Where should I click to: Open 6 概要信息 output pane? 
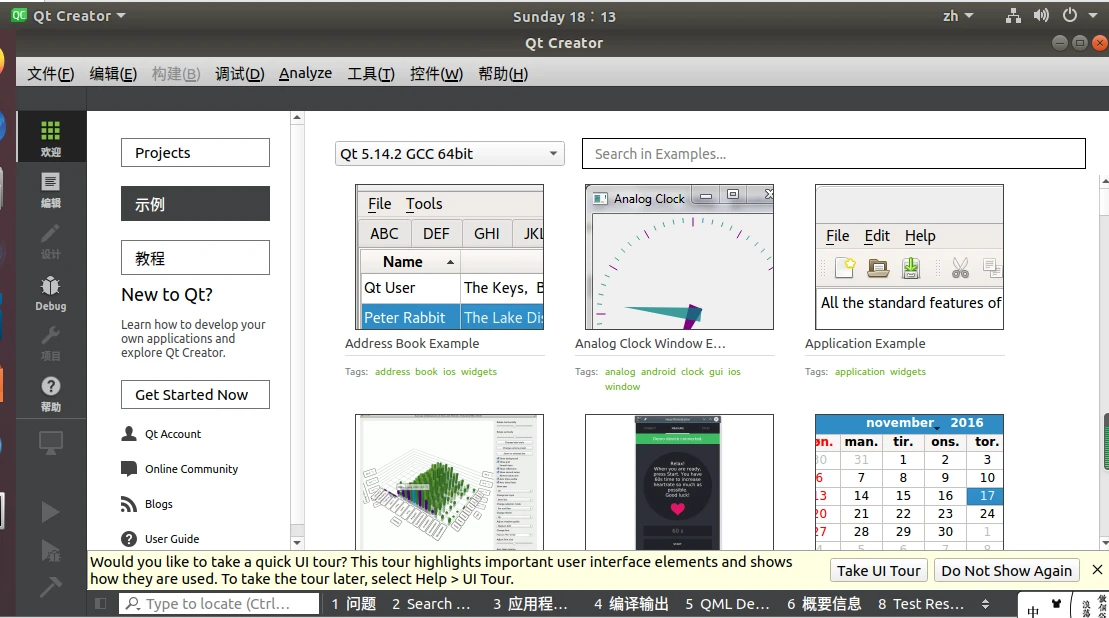coord(824,604)
